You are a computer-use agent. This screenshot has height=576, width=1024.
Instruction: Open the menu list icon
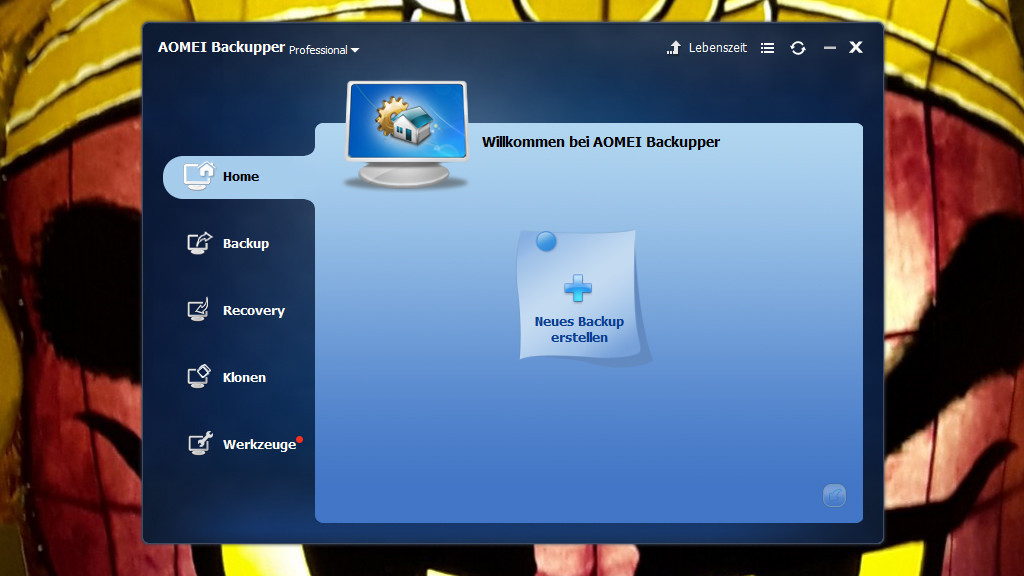[767, 48]
